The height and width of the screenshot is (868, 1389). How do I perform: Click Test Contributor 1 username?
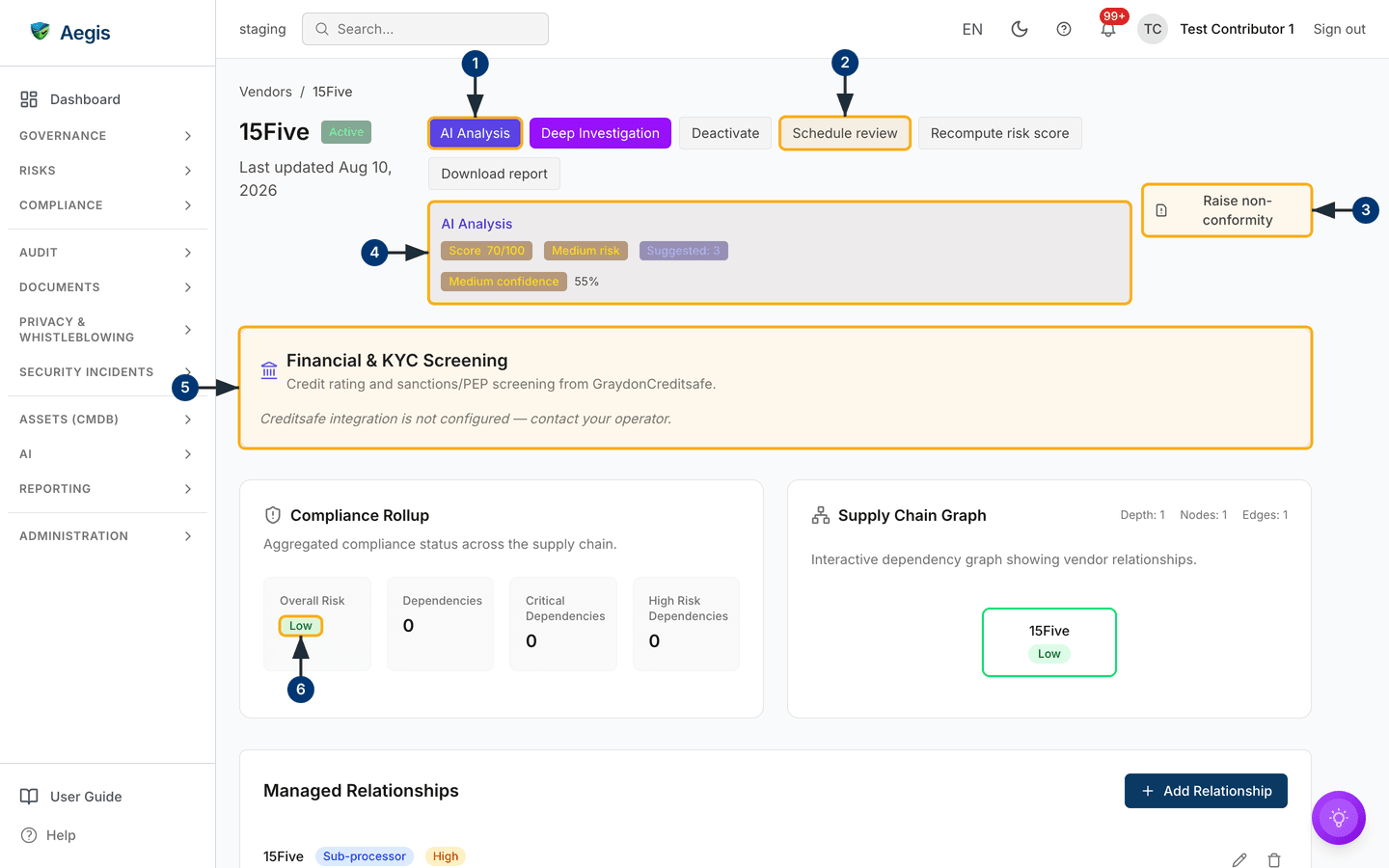click(1237, 29)
